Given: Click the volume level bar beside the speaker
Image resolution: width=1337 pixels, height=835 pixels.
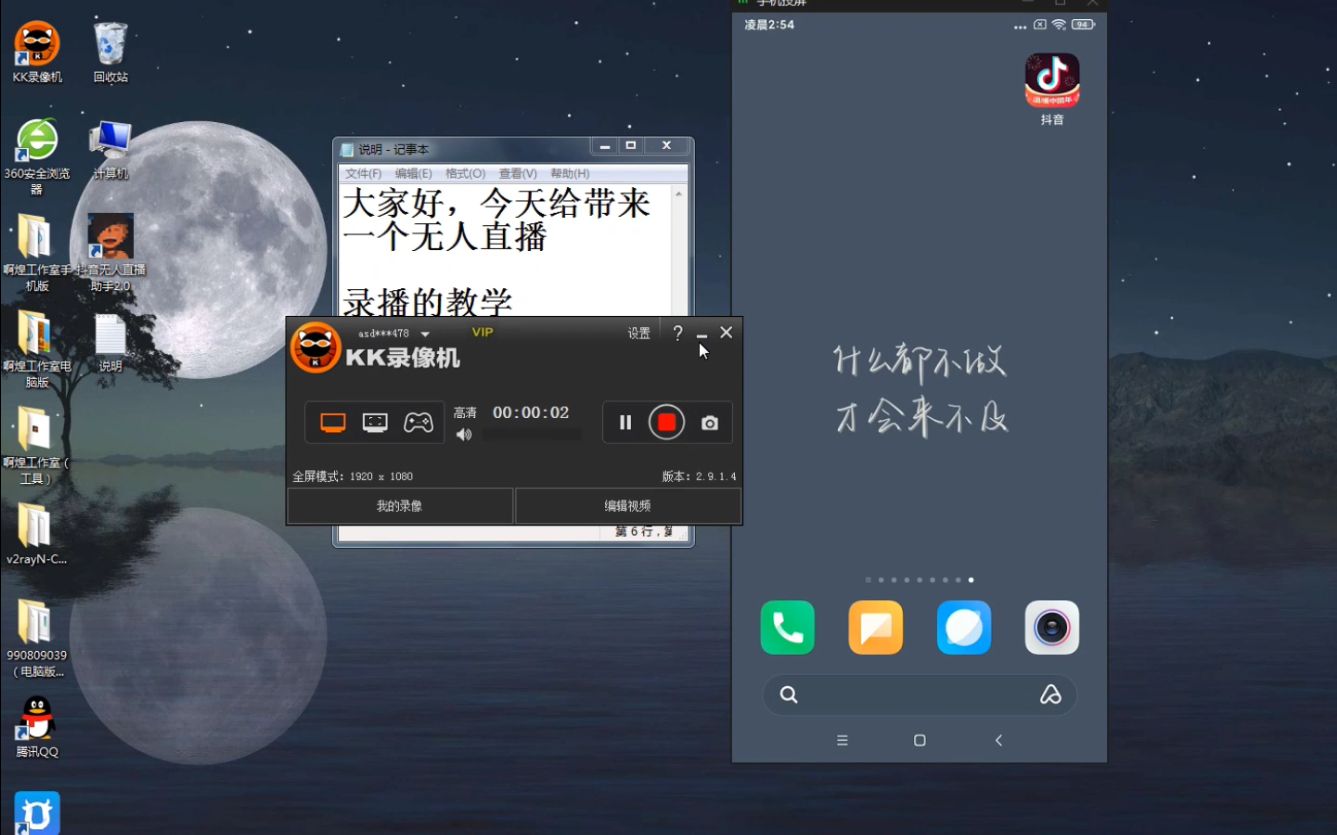Looking at the screenshot, I should point(532,434).
